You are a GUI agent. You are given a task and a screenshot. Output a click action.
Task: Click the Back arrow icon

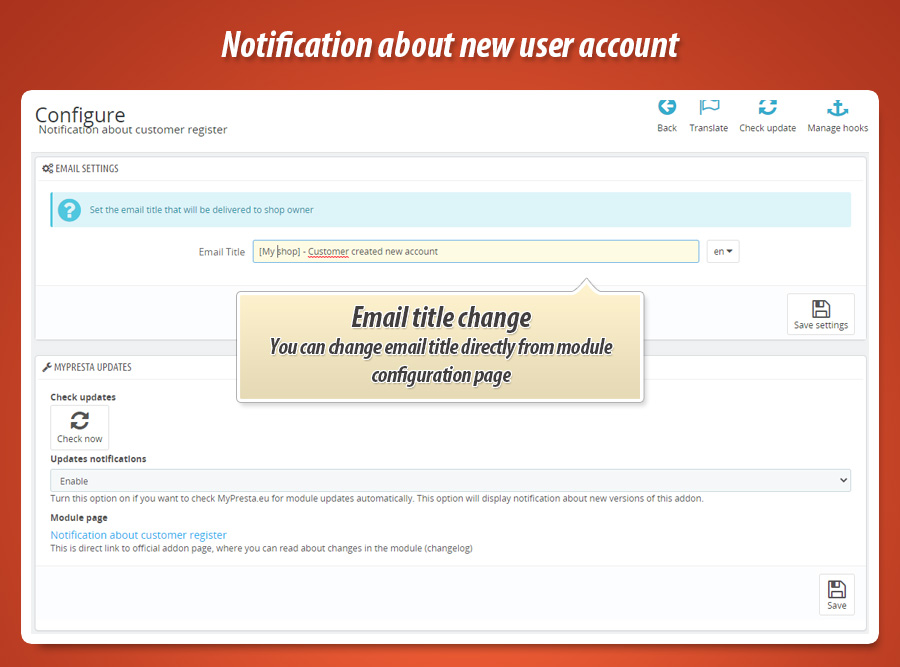pos(666,107)
